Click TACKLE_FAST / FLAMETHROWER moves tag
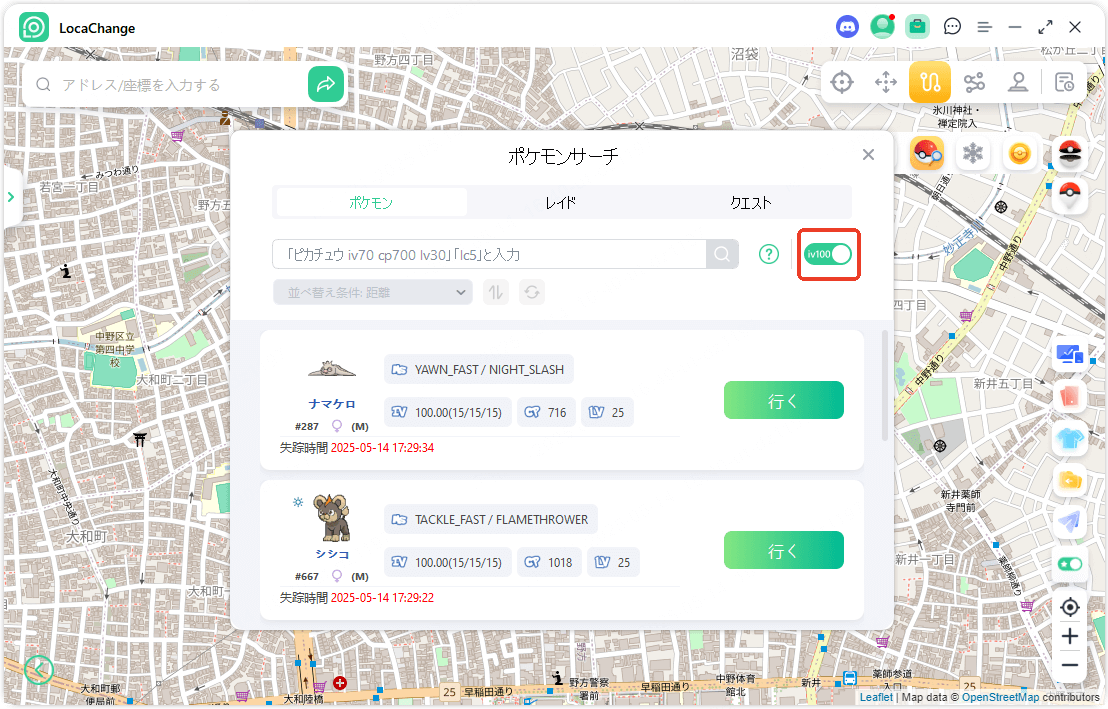 click(x=491, y=520)
